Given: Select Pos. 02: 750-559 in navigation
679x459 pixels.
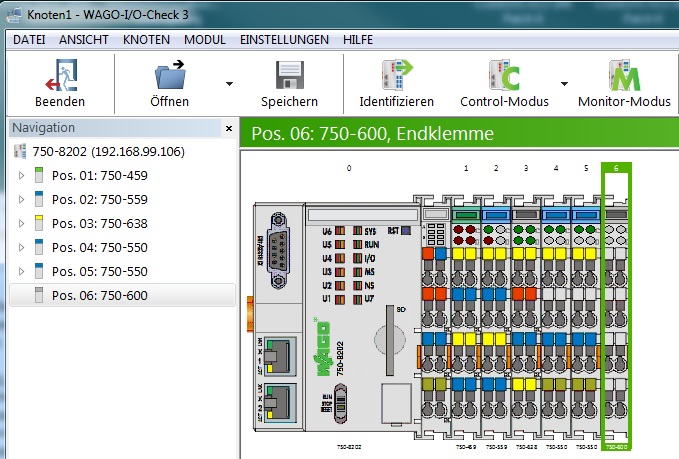Looking at the screenshot, I should point(99,200).
